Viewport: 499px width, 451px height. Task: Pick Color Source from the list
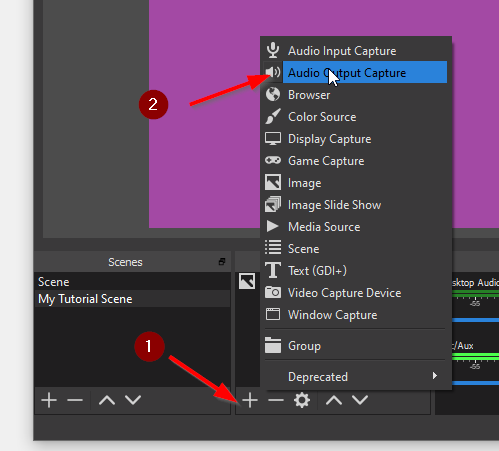[356, 117]
